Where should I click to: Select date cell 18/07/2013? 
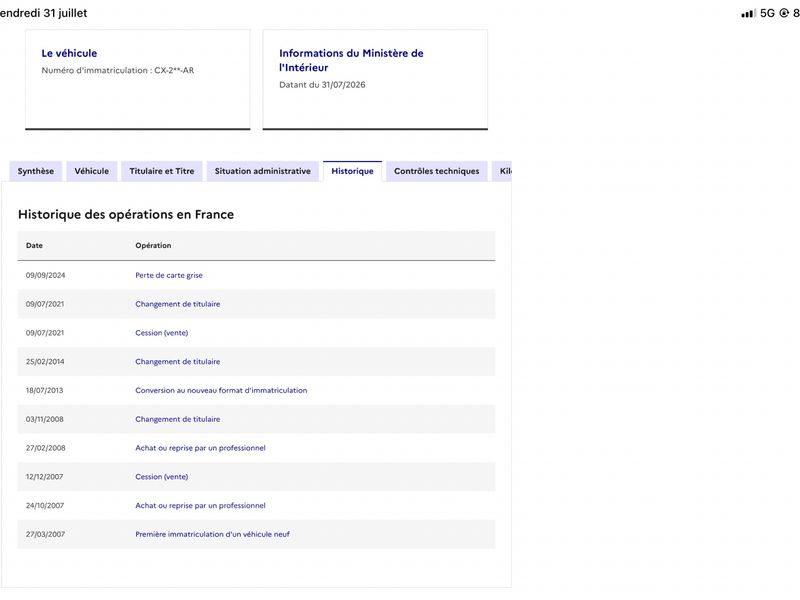click(44, 390)
